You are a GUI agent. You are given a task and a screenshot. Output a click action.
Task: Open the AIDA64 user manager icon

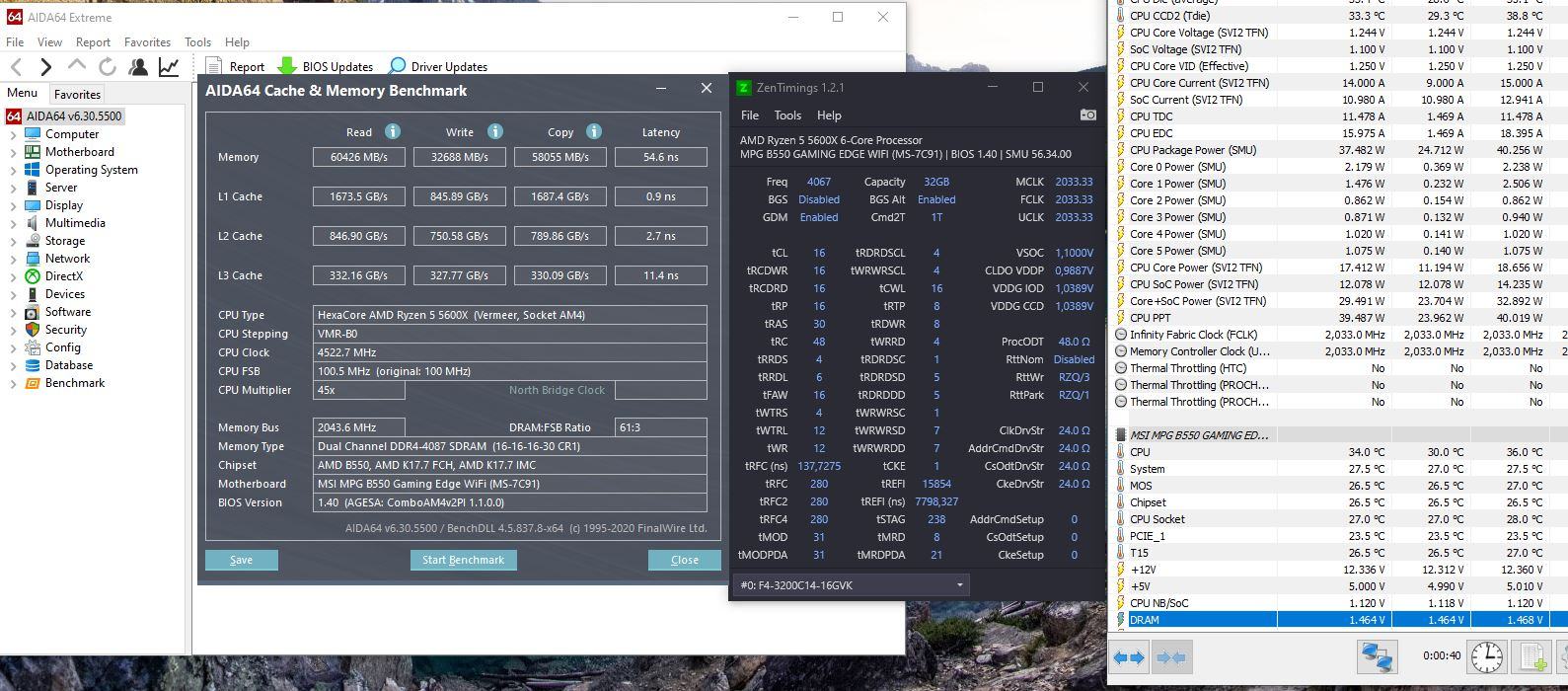(138, 67)
